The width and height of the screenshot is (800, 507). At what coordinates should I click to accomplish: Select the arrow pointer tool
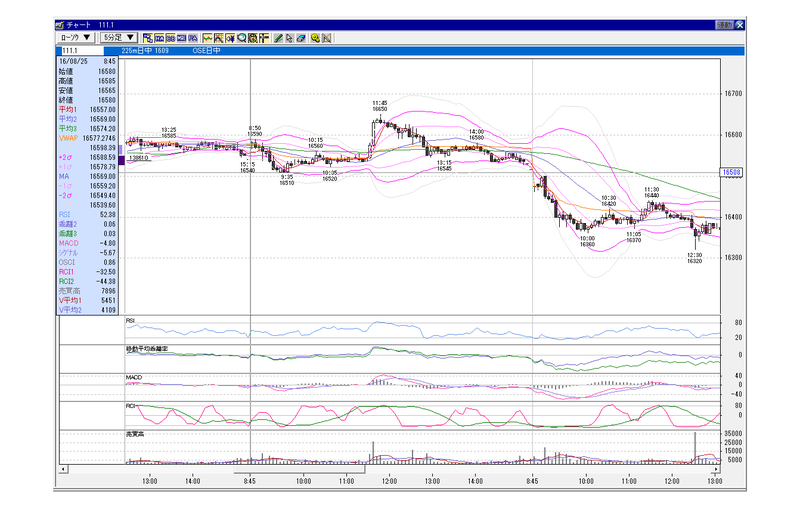tap(289, 38)
